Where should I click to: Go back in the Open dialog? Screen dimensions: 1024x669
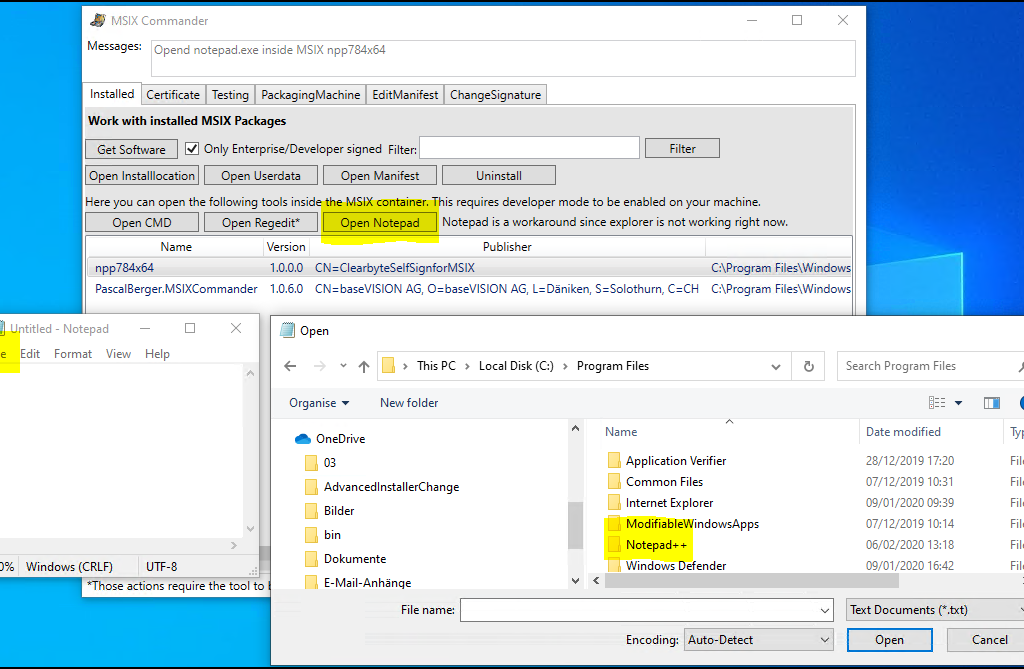[291, 366]
